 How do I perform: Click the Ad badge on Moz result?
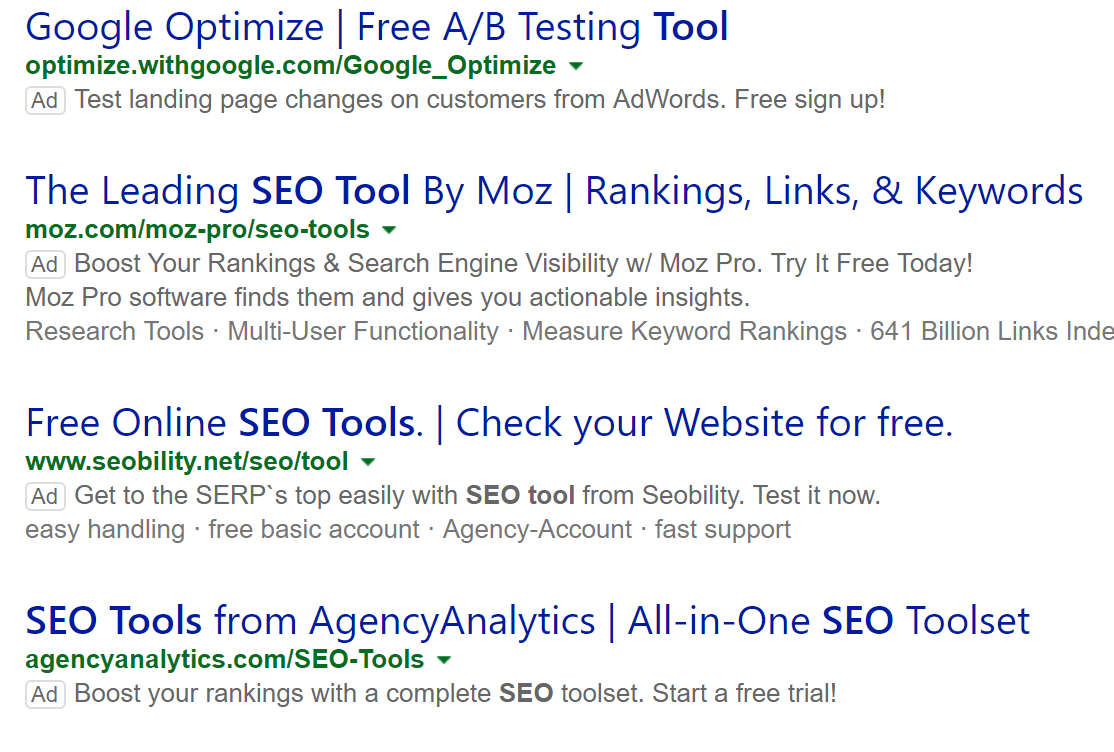[45, 264]
